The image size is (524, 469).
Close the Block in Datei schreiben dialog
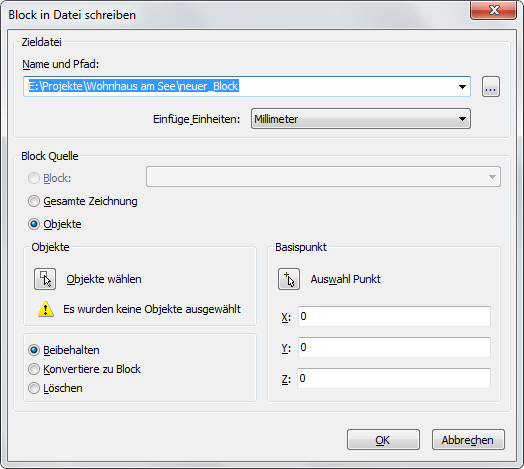(x=493, y=10)
